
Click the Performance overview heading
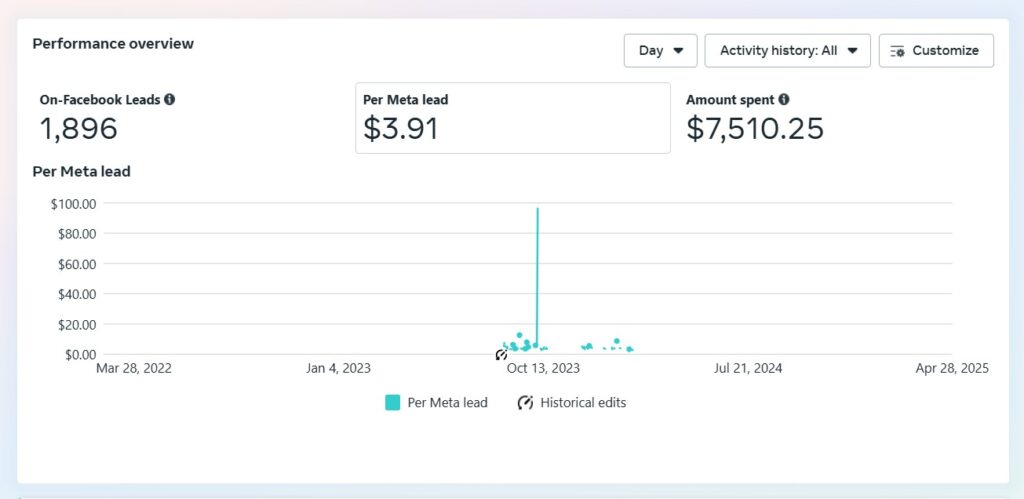pos(113,44)
